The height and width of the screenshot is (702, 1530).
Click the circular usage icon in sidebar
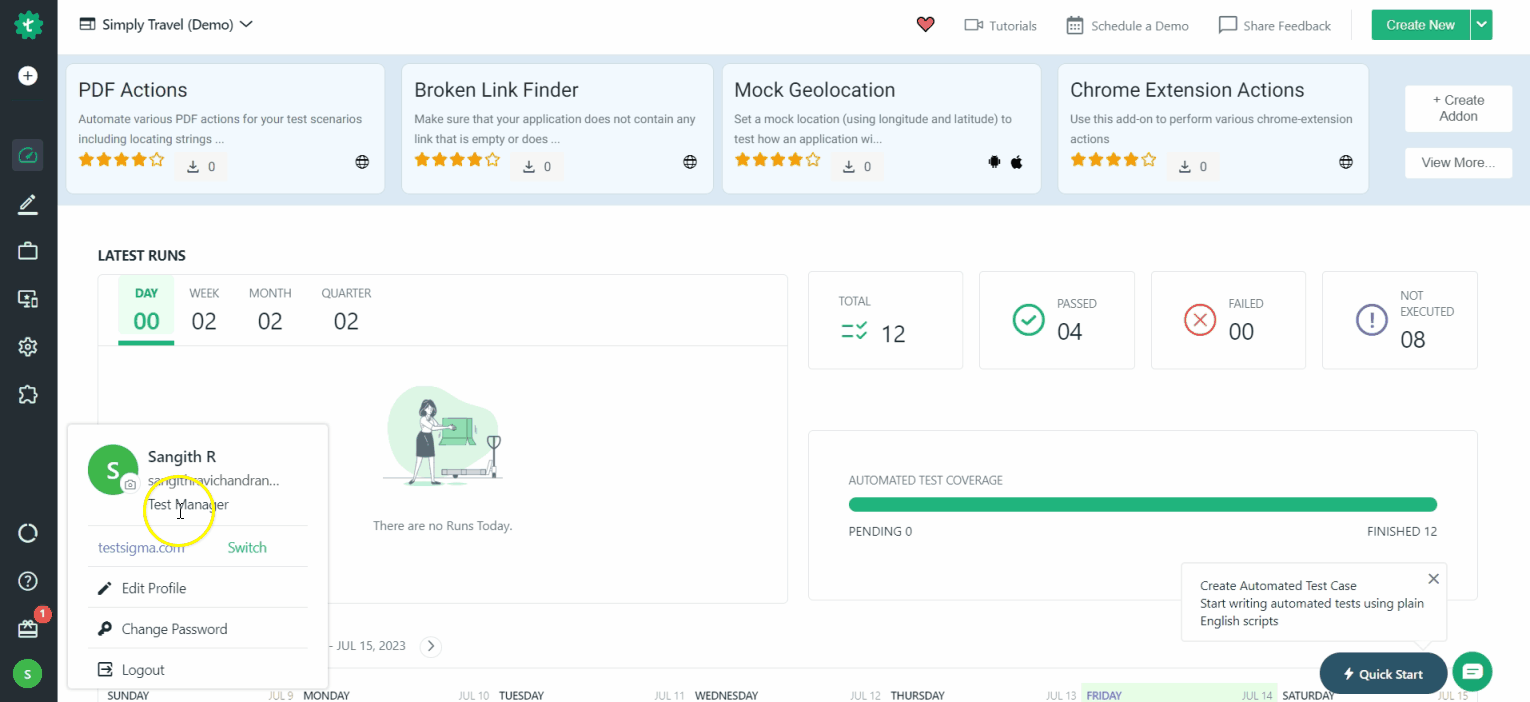(x=28, y=533)
